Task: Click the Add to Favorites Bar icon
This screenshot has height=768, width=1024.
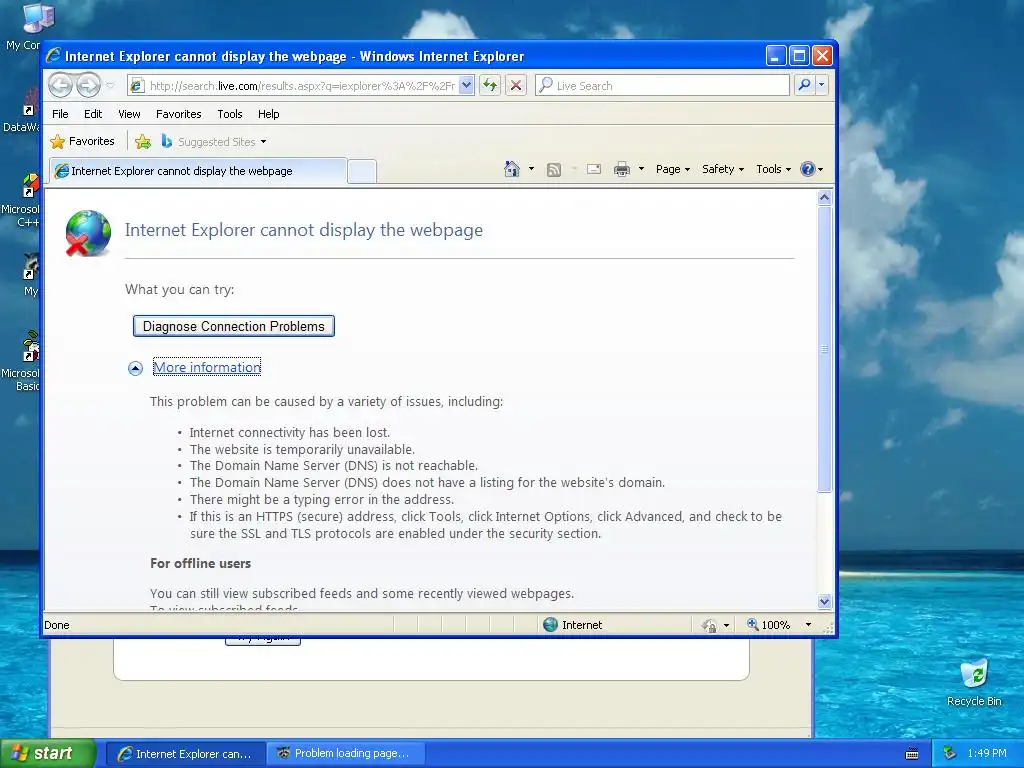Action: 142,141
